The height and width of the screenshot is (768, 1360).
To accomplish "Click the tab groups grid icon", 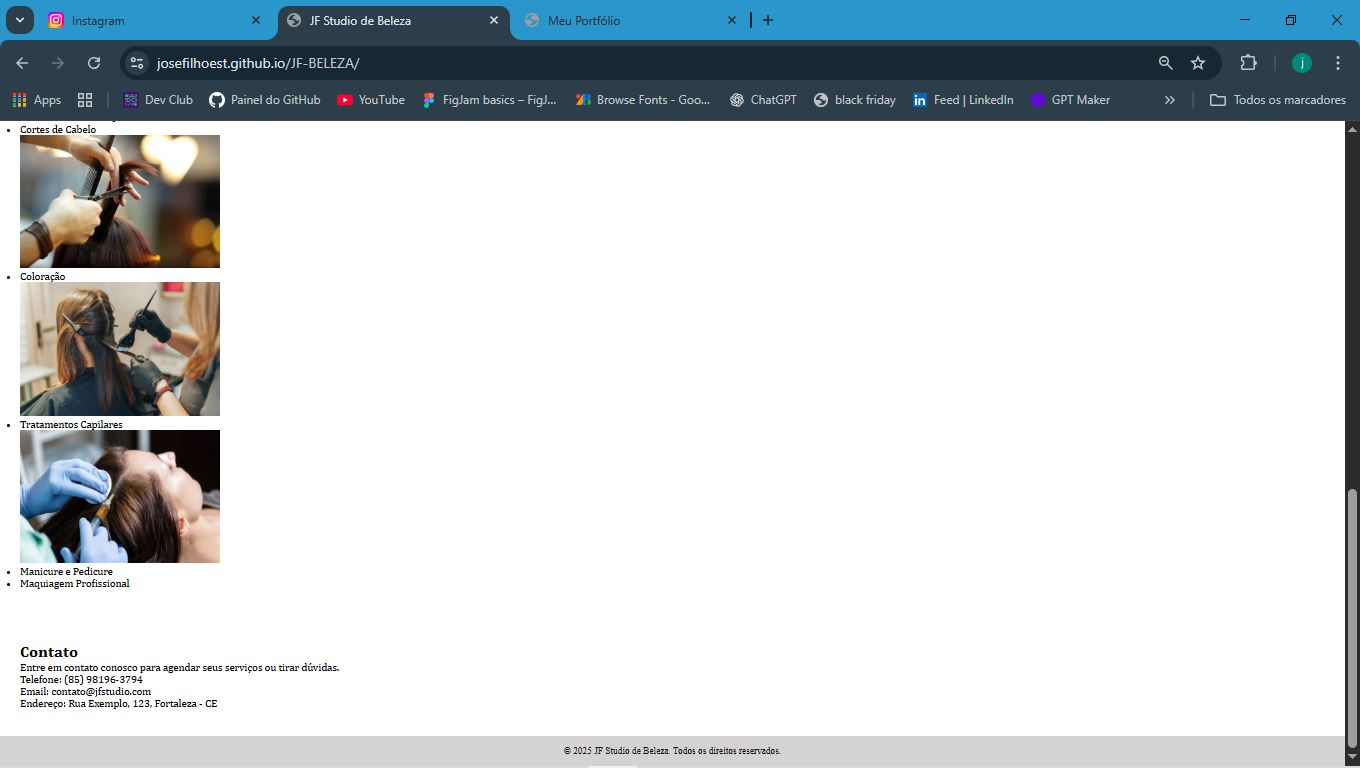I will point(85,100).
